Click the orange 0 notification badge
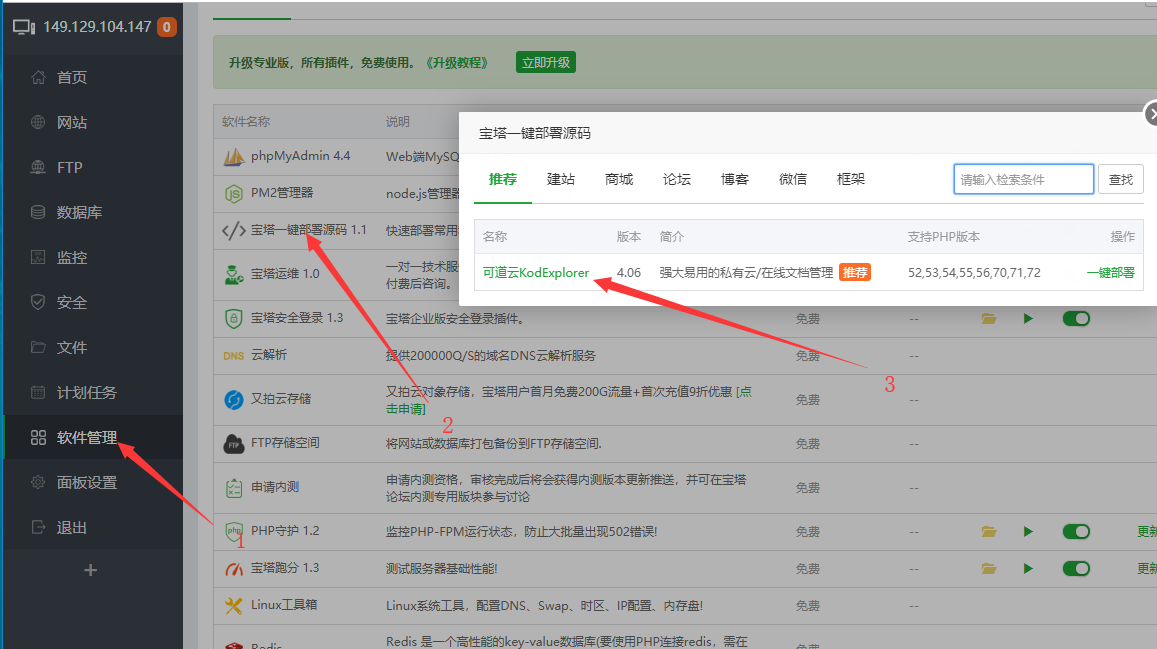The height and width of the screenshot is (649, 1157). (x=167, y=27)
